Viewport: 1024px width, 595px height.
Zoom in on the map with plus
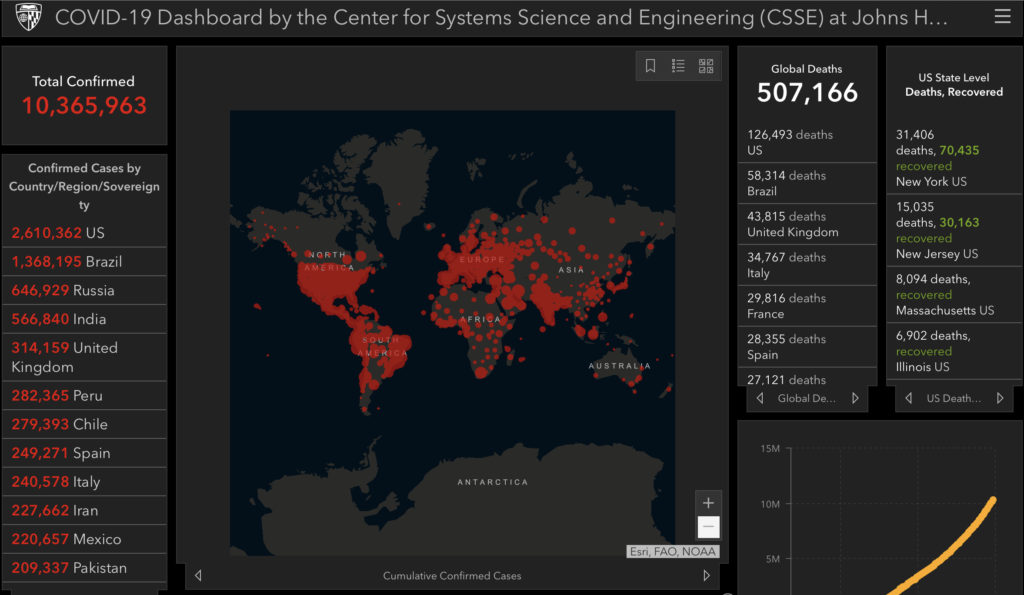(708, 503)
